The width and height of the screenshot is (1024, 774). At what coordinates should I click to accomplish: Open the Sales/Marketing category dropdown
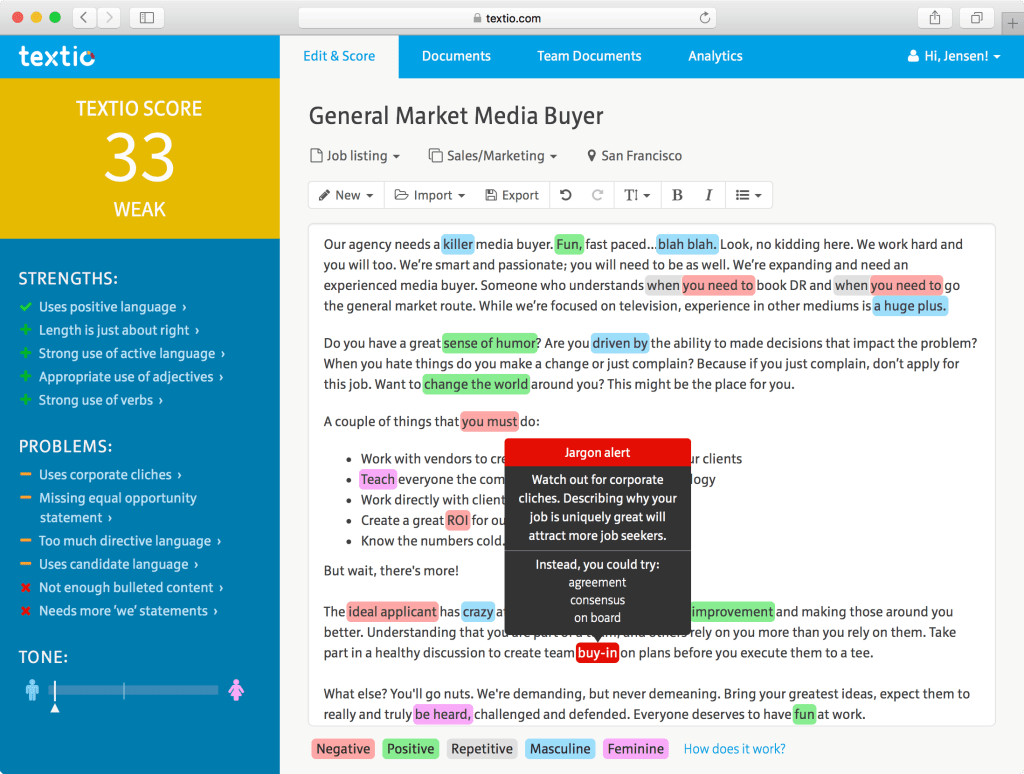click(493, 155)
